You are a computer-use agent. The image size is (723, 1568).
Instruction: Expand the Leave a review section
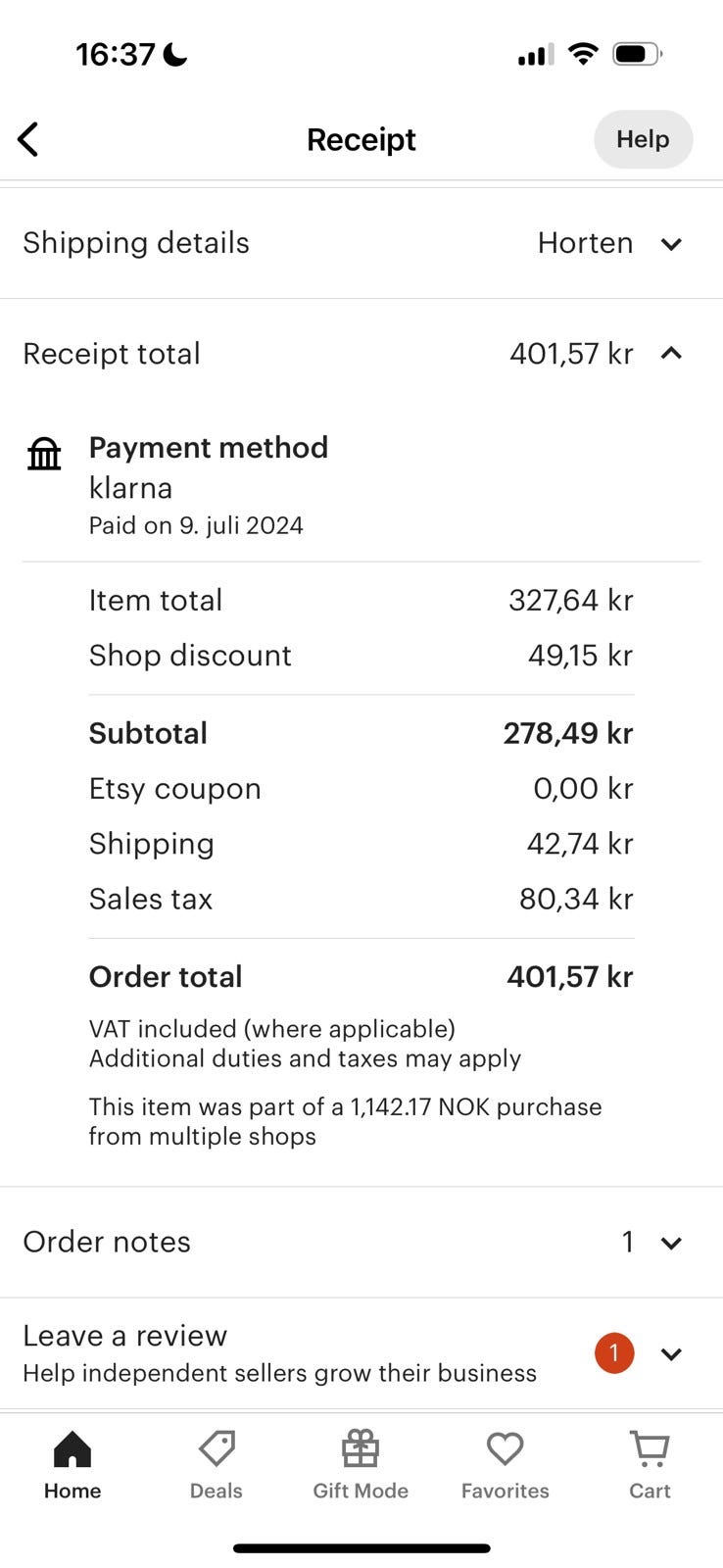pyautogui.click(x=671, y=1353)
